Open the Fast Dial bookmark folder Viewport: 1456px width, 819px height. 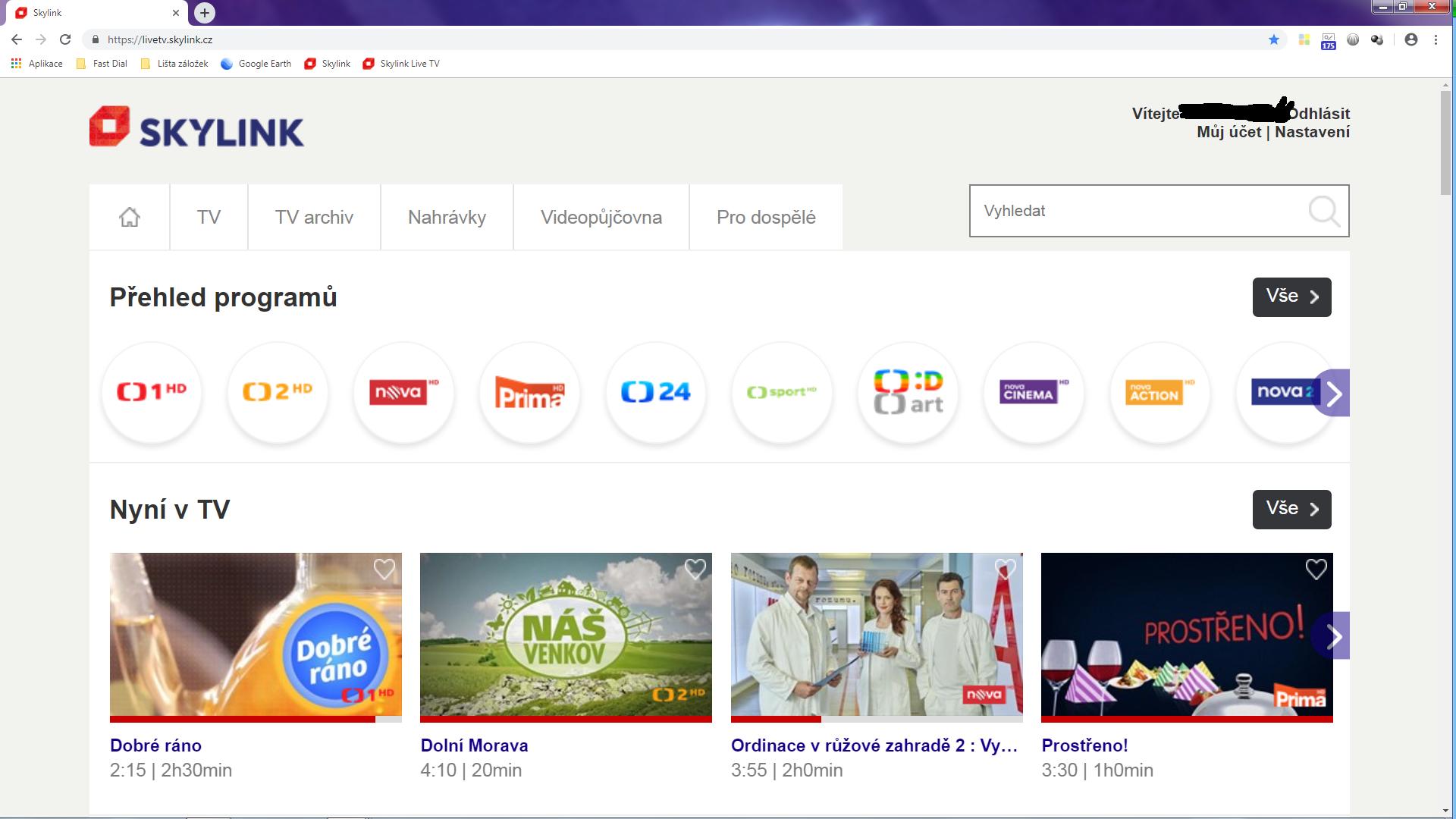102,64
